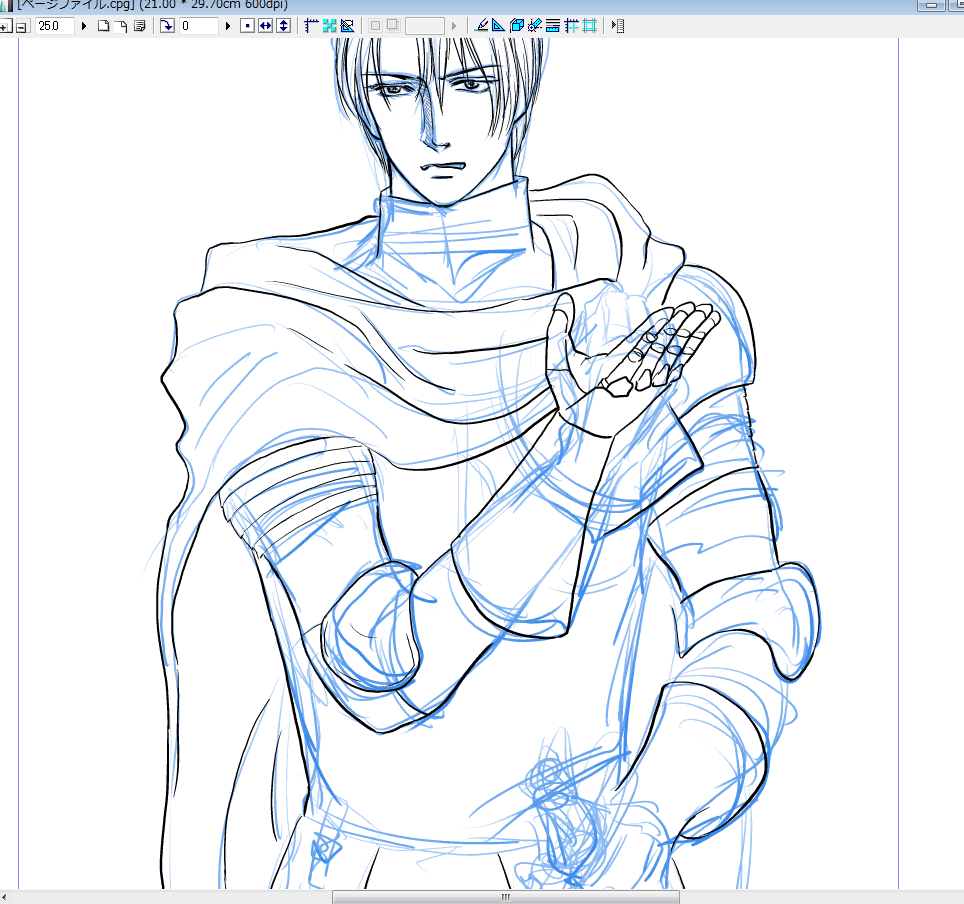Click the rotate canvas icon
Screen dimensions: 964x904
pos(167,26)
